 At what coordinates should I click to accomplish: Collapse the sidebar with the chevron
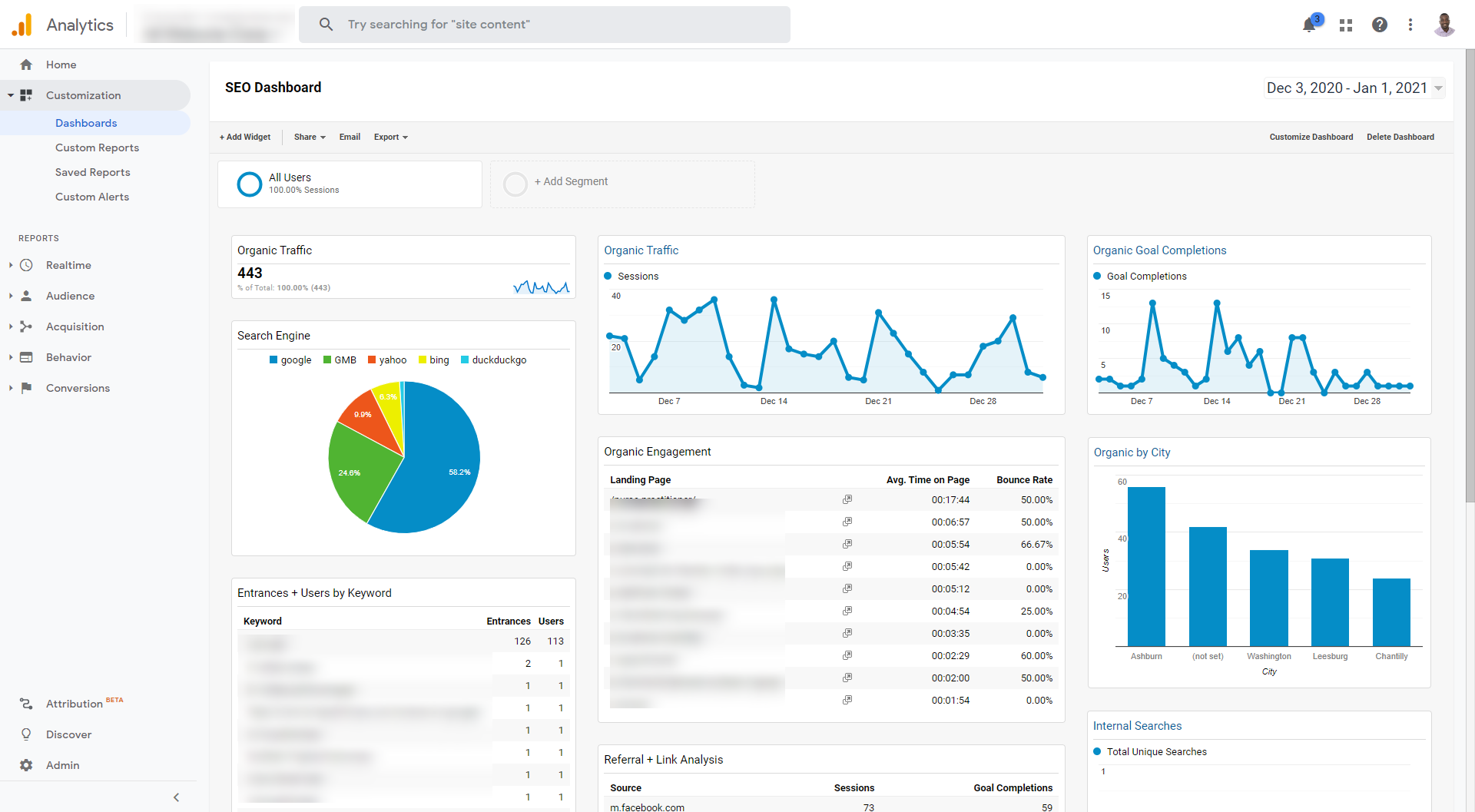click(176, 797)
